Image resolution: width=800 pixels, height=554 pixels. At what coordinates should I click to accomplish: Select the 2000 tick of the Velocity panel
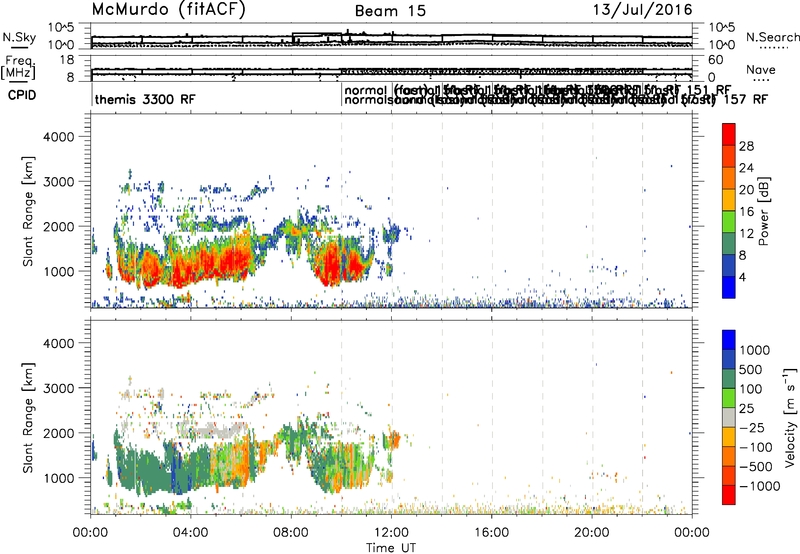click(58, 433)
